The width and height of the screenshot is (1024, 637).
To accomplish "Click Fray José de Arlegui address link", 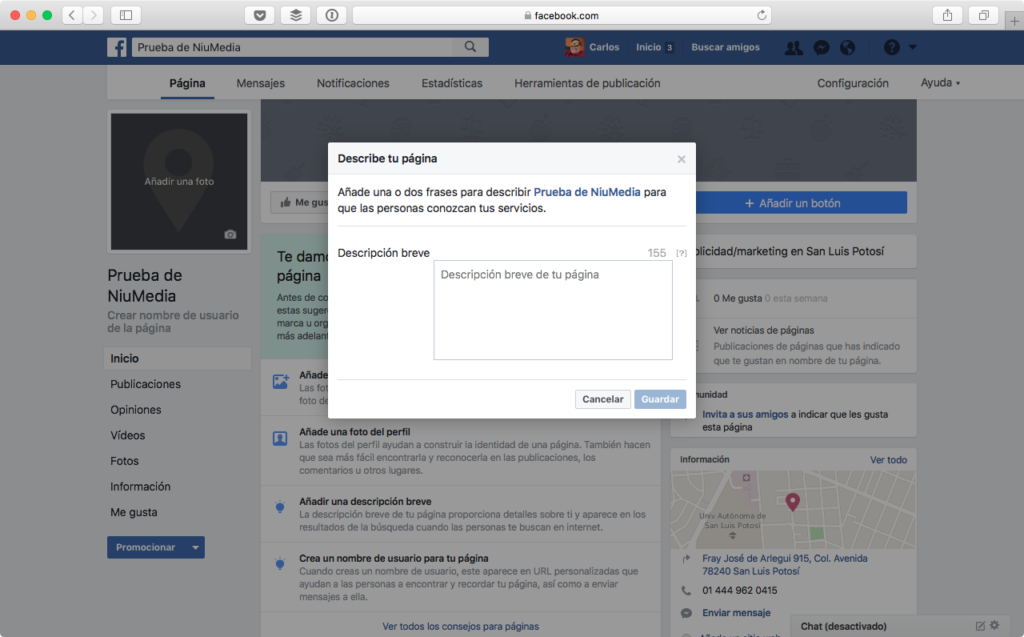I will 784,564.
